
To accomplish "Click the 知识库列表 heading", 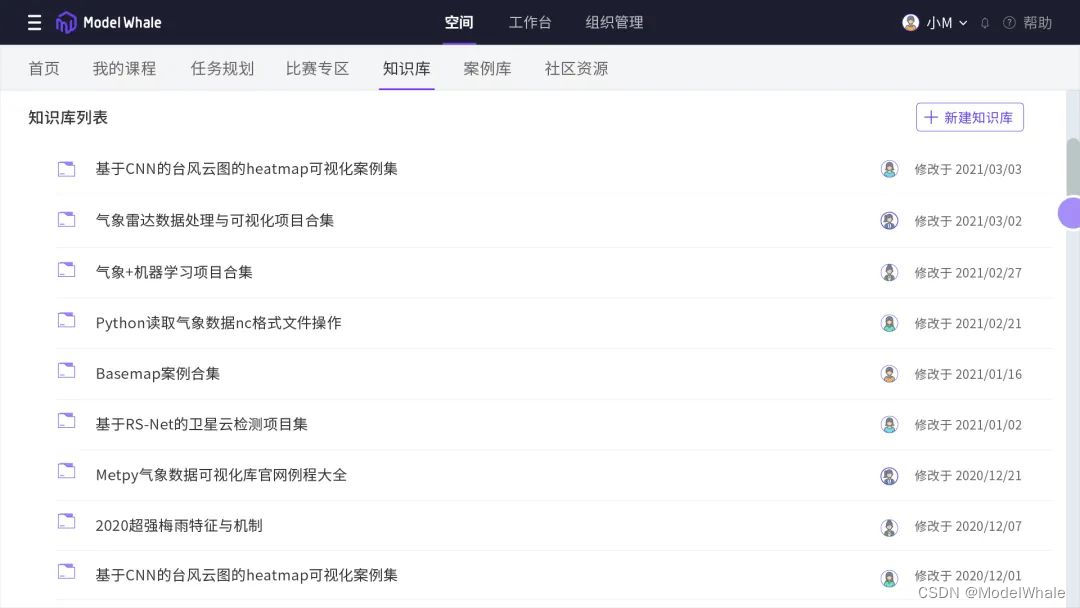I will pos(68,118).
